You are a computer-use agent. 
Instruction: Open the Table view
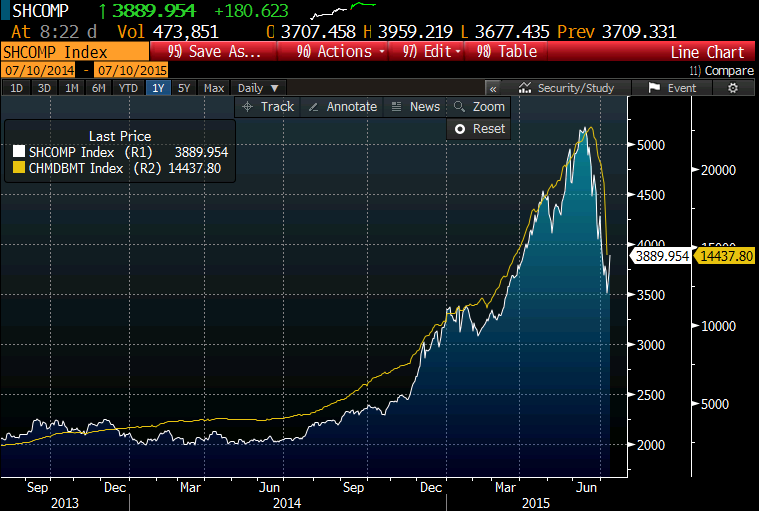point(508,51)
